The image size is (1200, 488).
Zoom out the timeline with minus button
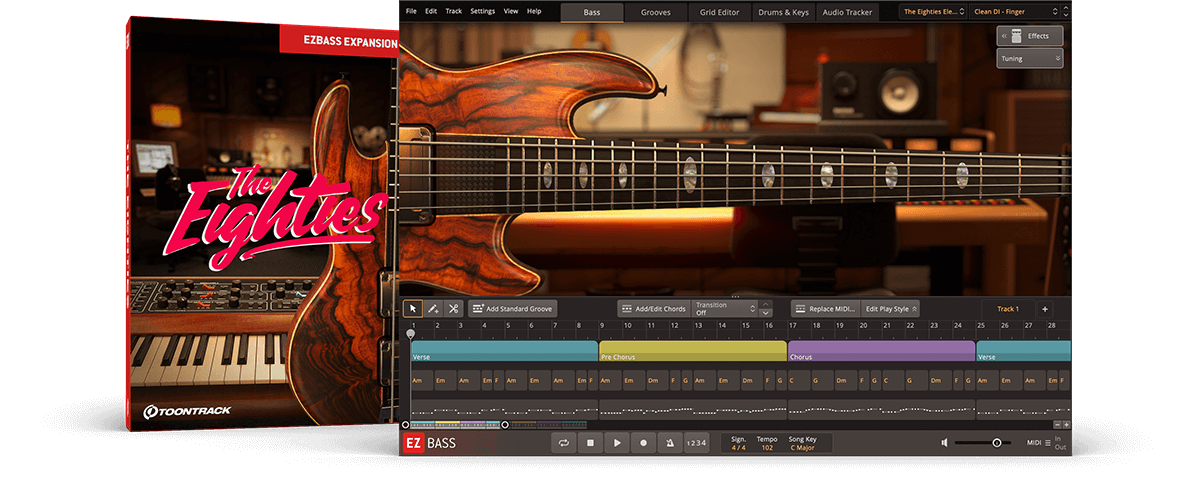[x=1057, y=425]
